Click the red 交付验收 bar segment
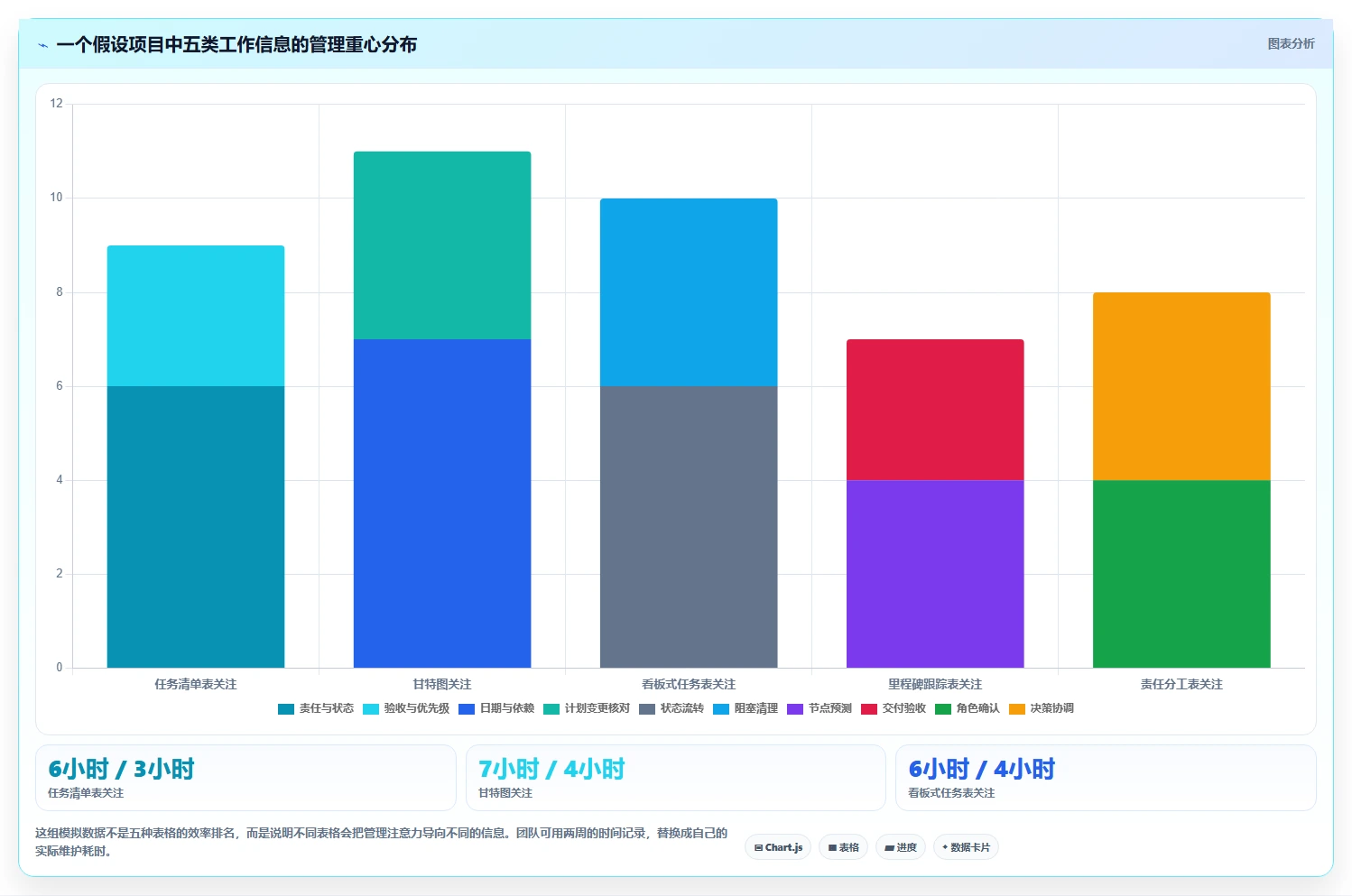The image size is (1352, 896). (x=935, y=410)
